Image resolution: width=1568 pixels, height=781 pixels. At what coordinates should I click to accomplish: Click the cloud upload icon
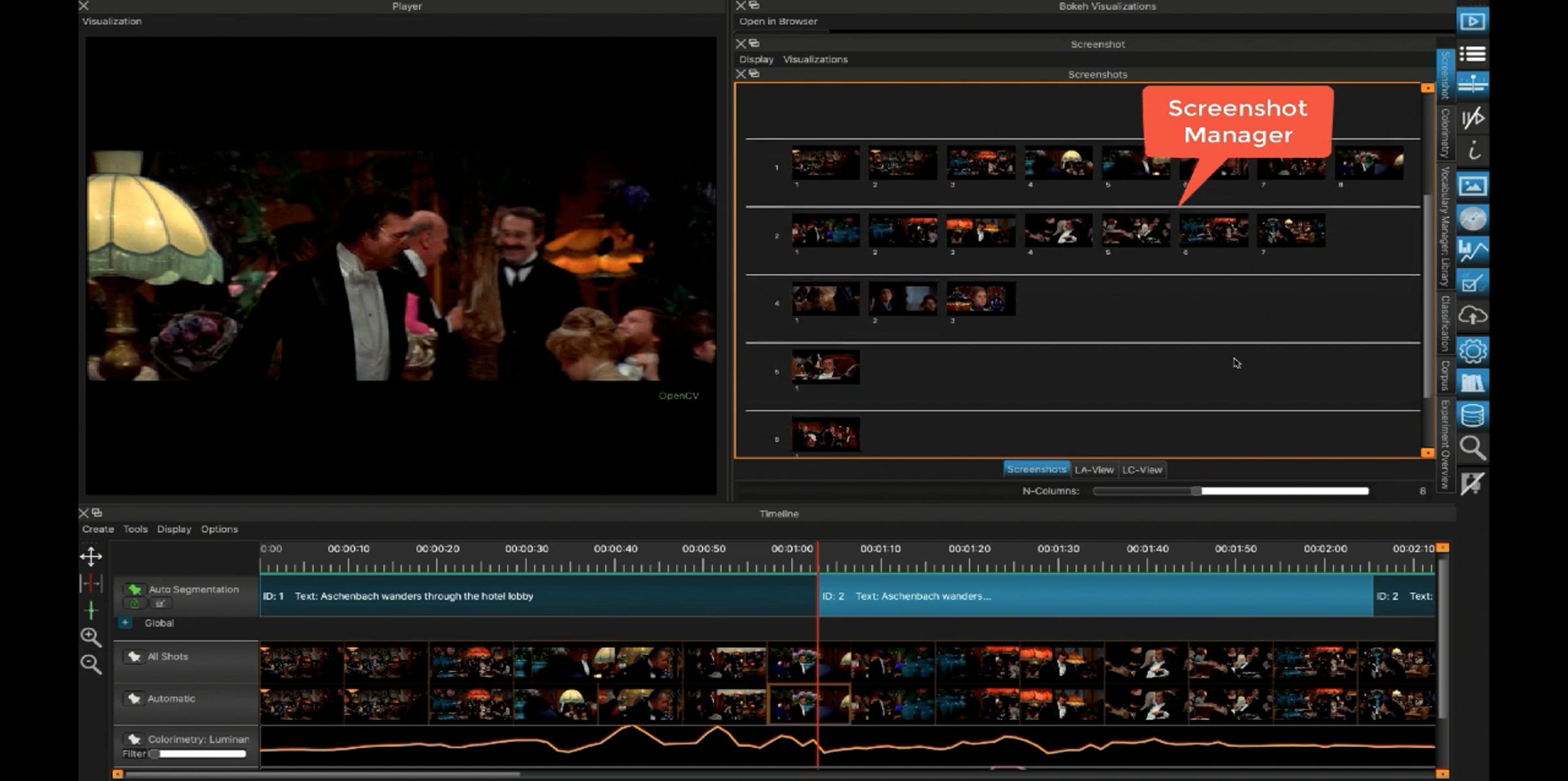point(1472,316)
